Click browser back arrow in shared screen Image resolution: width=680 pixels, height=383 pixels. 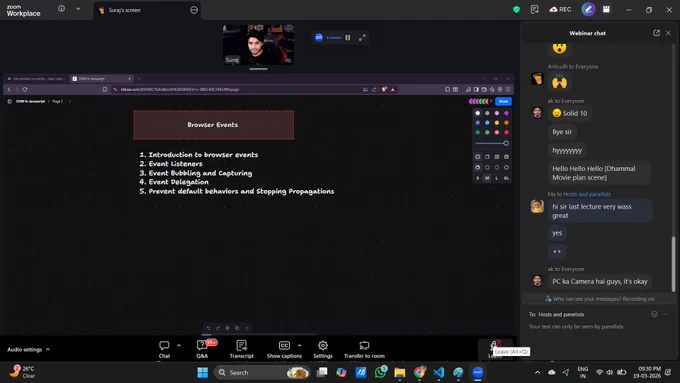(x=9, y=89)
